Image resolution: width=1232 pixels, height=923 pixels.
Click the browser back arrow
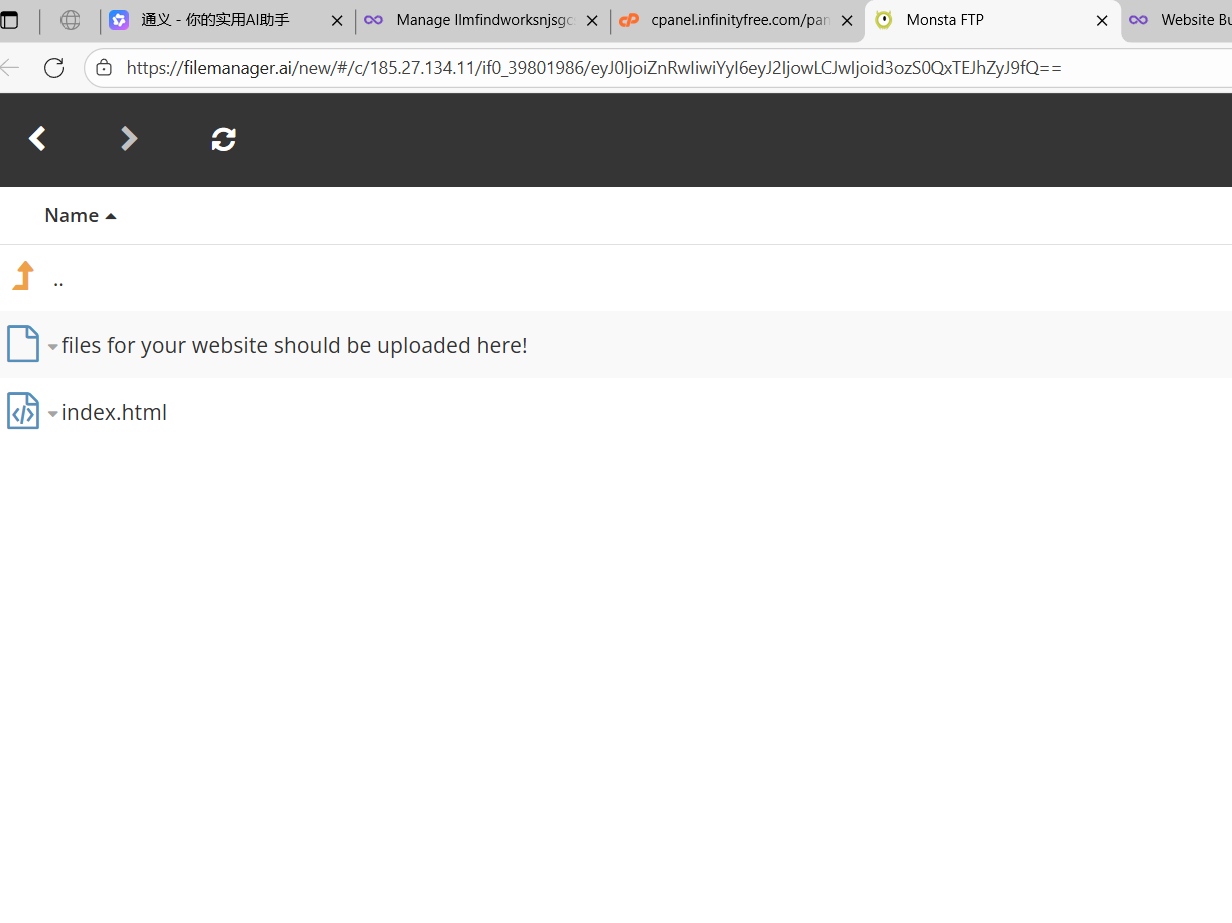click(x=10, y=68)
